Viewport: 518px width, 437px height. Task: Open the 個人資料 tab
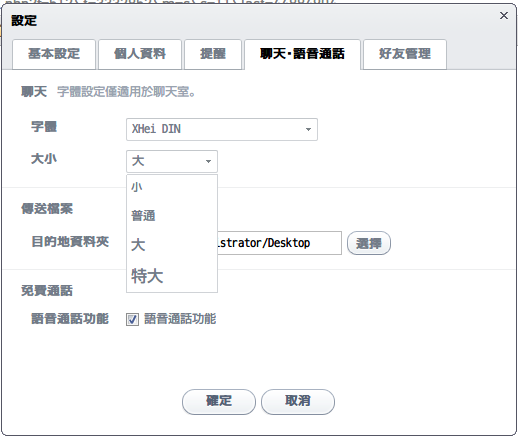(140, 54)
